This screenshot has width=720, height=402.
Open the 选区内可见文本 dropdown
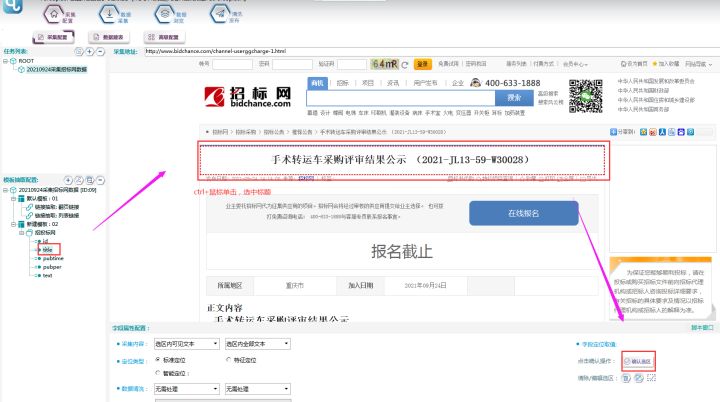186,344
